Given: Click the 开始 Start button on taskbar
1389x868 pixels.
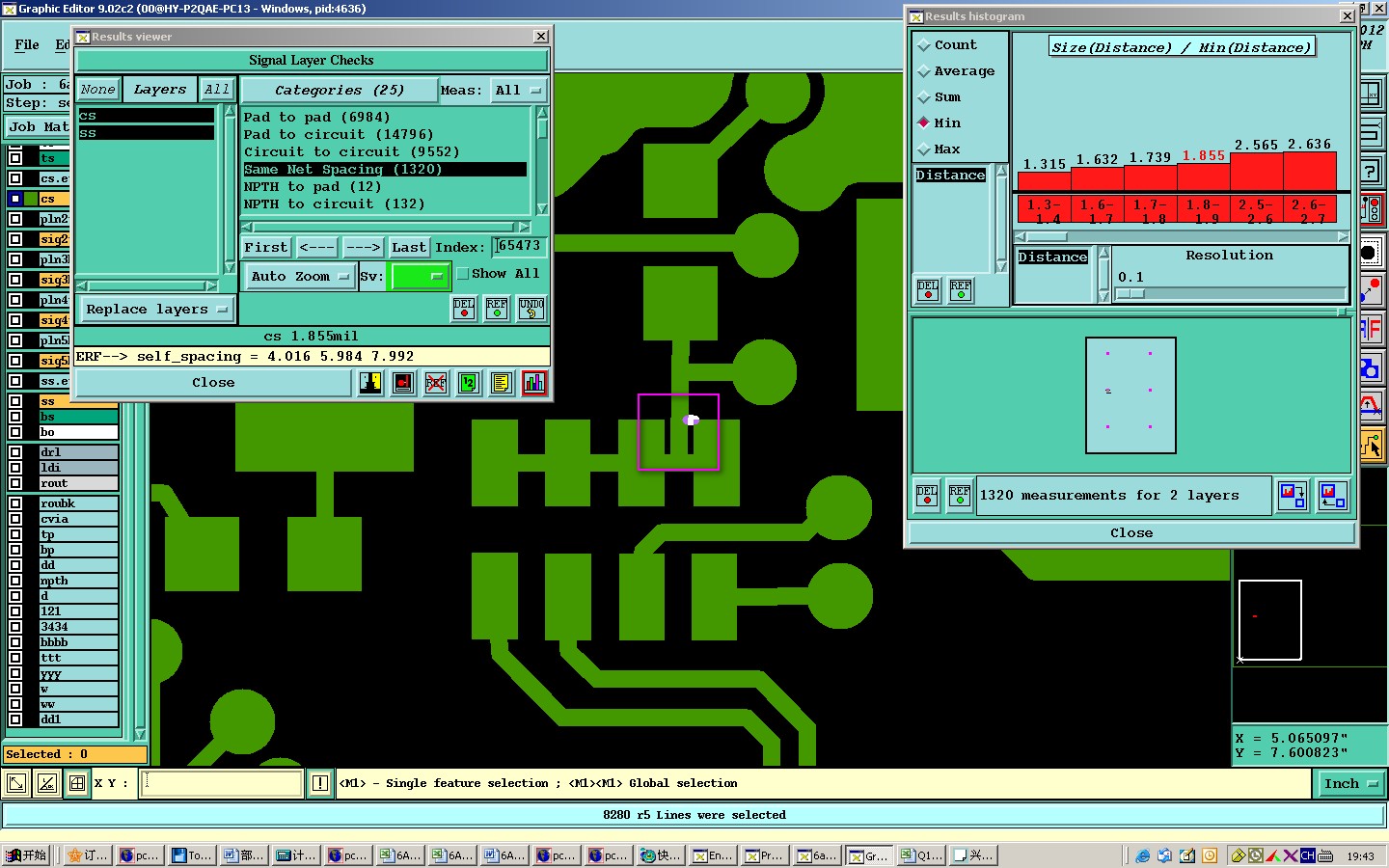Looking at the screenshot, I should coord(26,855).
